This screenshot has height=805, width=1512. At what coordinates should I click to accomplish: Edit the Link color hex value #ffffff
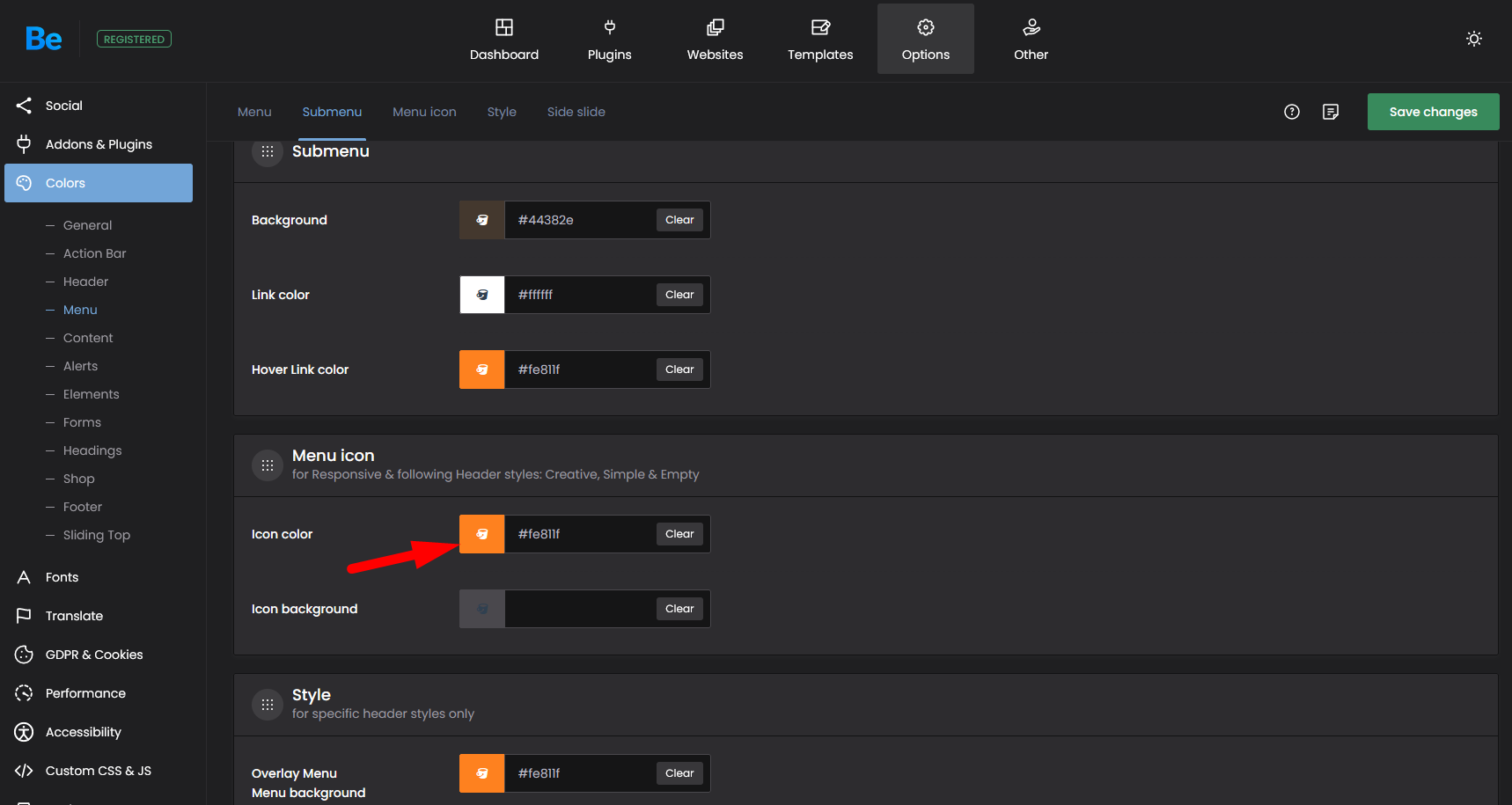point(579,295)
